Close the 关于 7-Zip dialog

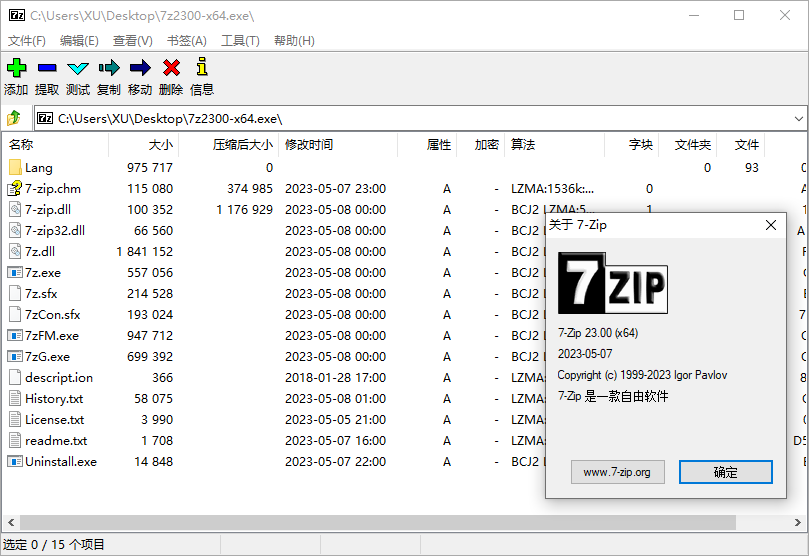pos(771,225)
